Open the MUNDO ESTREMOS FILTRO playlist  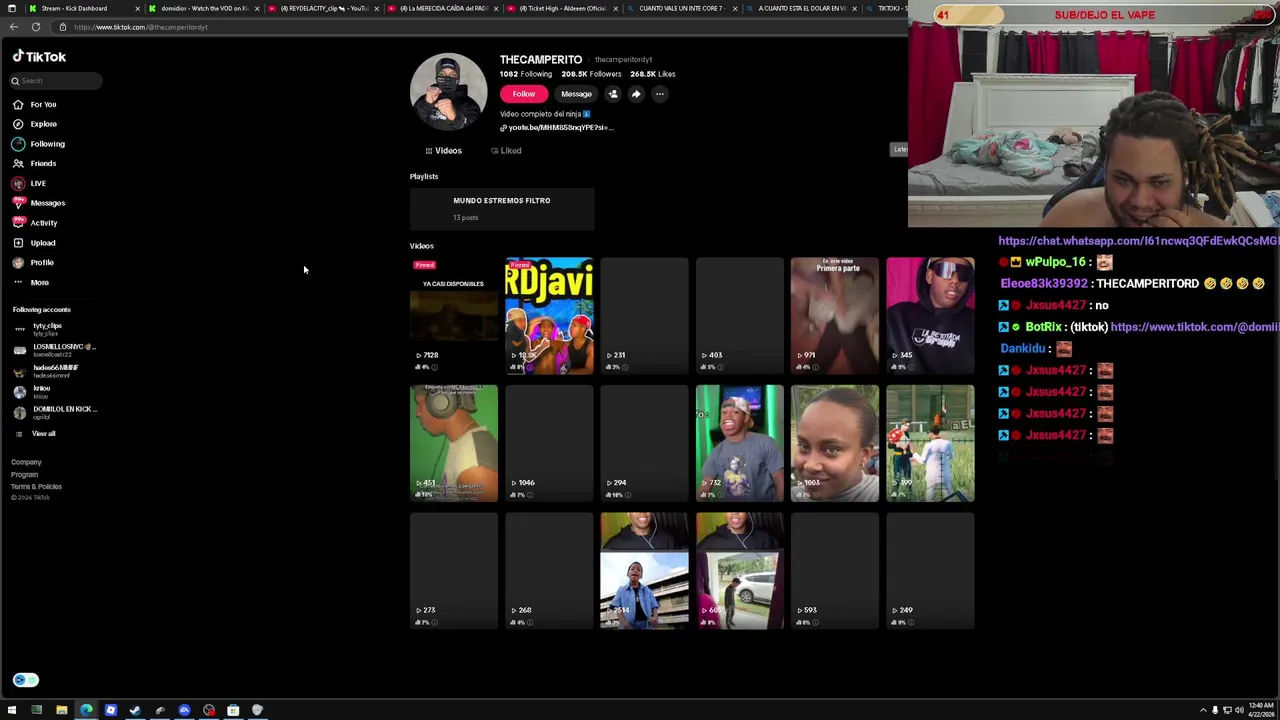[x=502, y=208]
